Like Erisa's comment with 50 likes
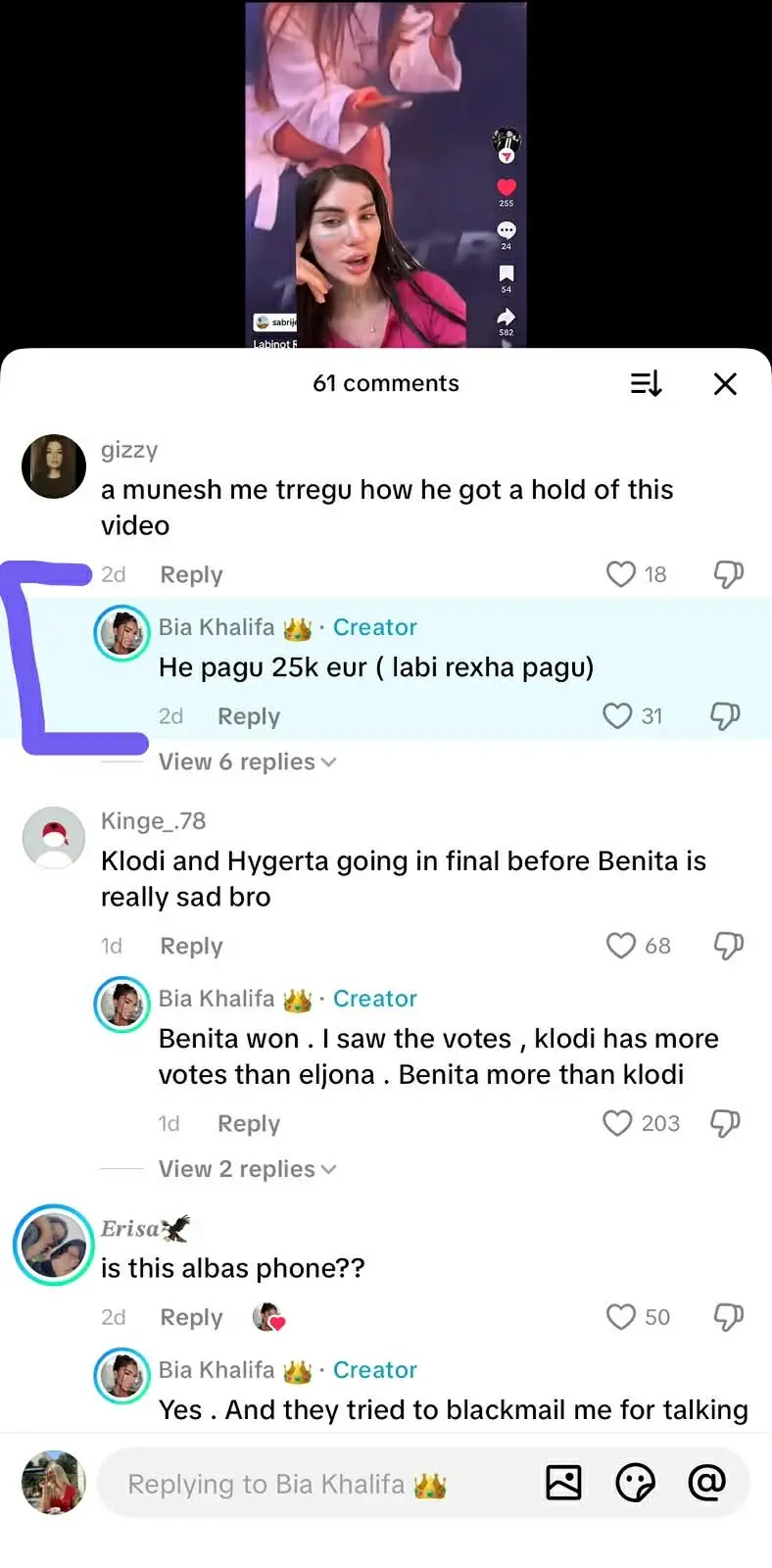The height and width of the screenshot is (1568, 772). tap(621, 1317)
